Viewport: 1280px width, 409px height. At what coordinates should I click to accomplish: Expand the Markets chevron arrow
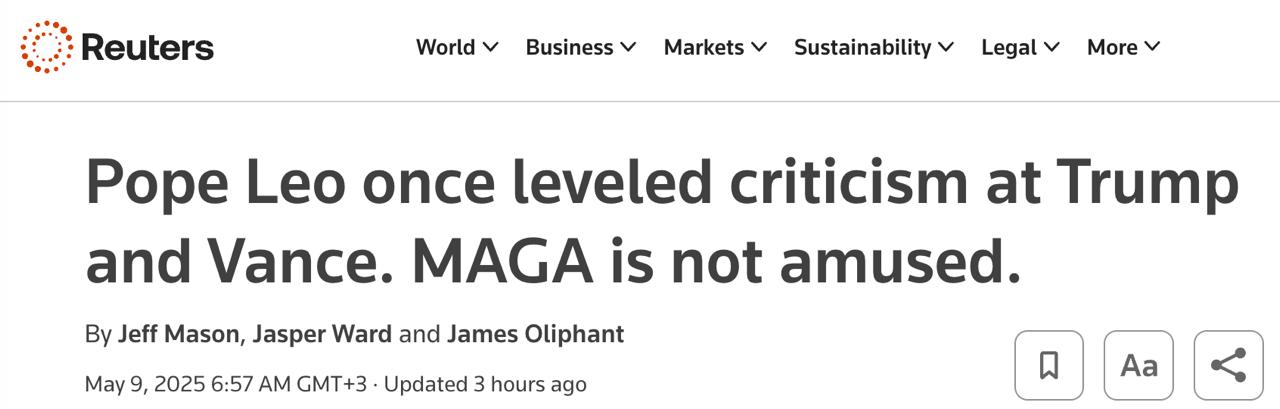click(759, 47)
